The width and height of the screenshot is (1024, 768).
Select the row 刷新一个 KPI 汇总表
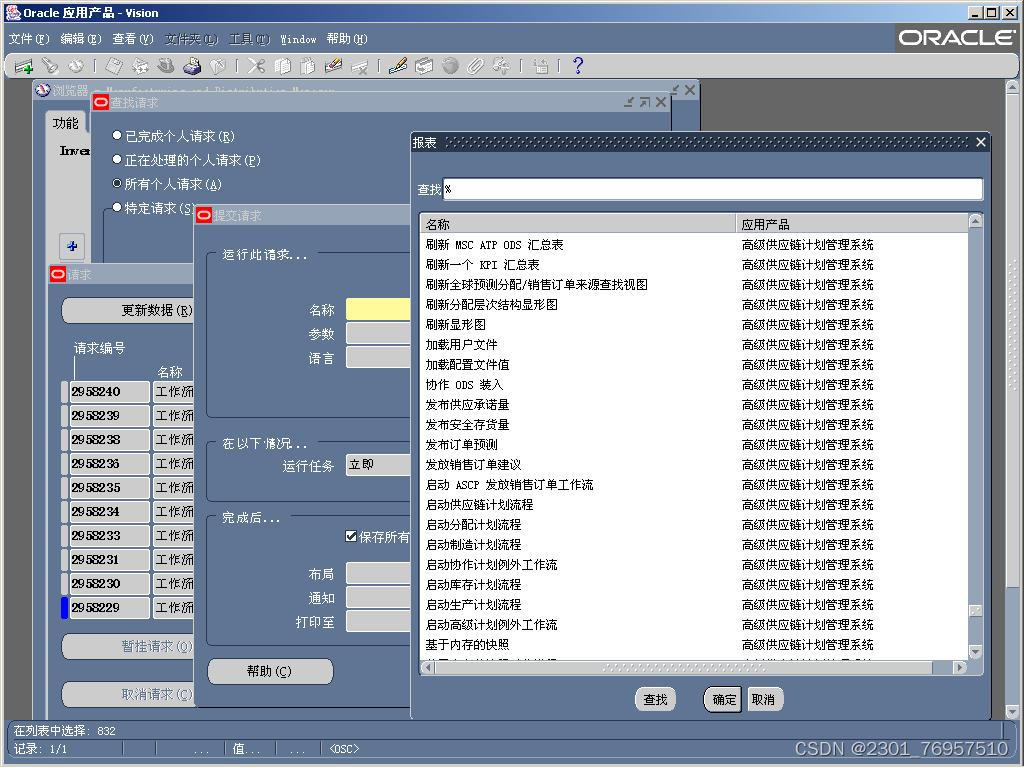pyautogui.click(x=694, y=265)
